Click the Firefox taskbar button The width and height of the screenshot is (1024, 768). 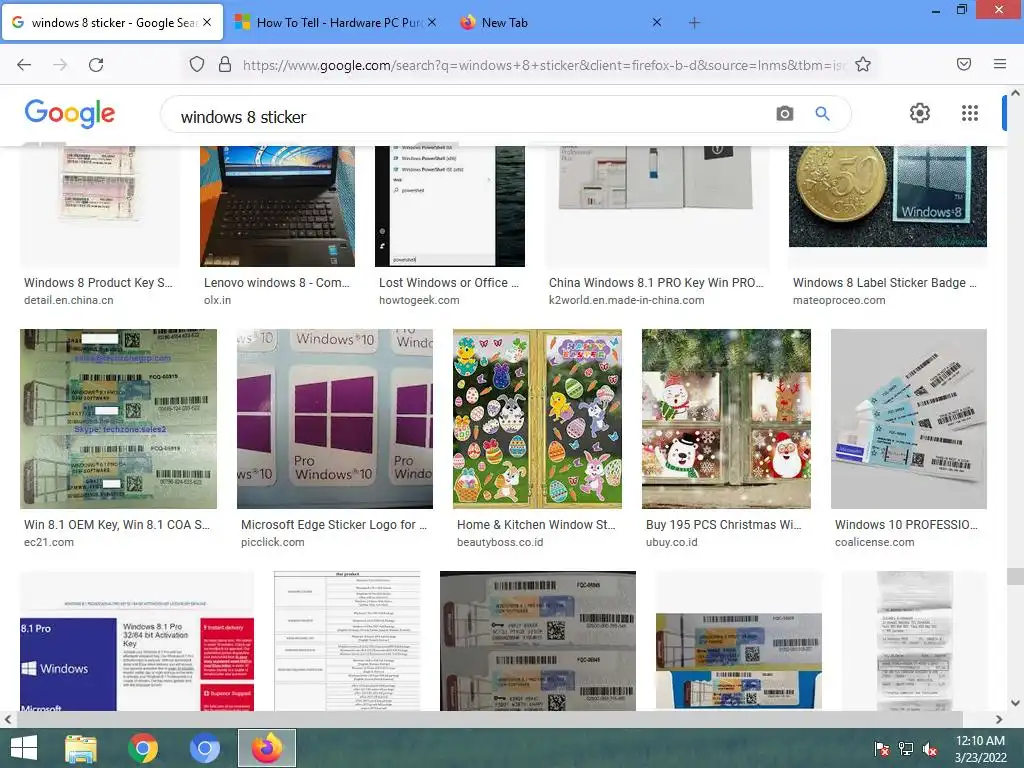(266, 748)
